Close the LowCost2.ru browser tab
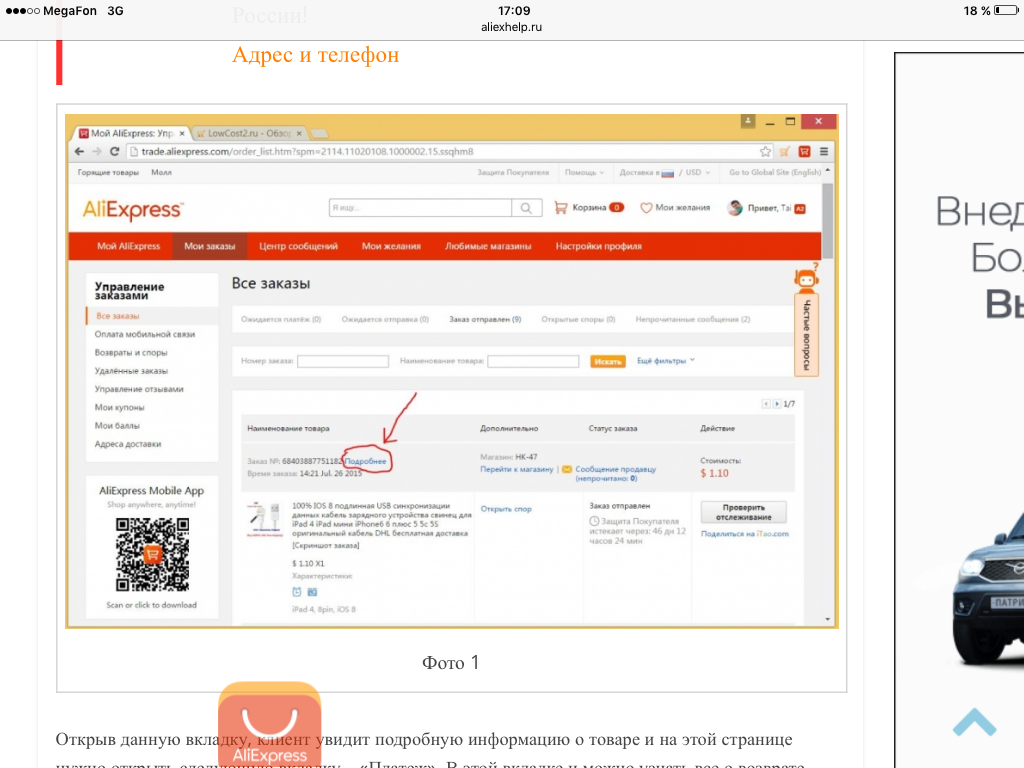The height and width of the screenshot is (768, 1024). [x=299, y=133]
